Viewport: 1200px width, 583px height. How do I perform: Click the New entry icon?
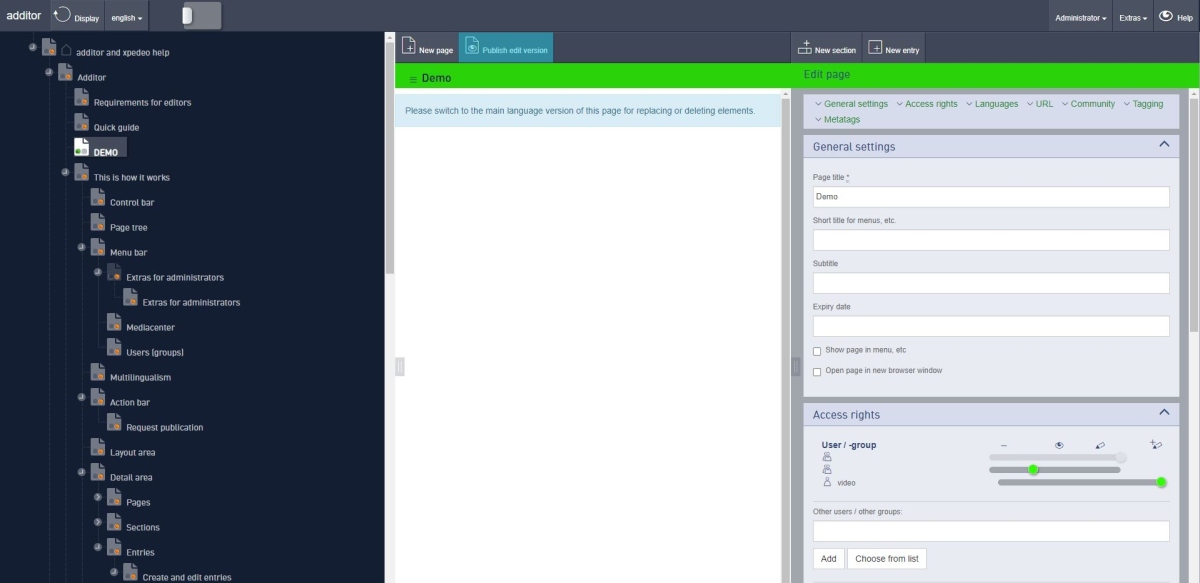(875, 47)
